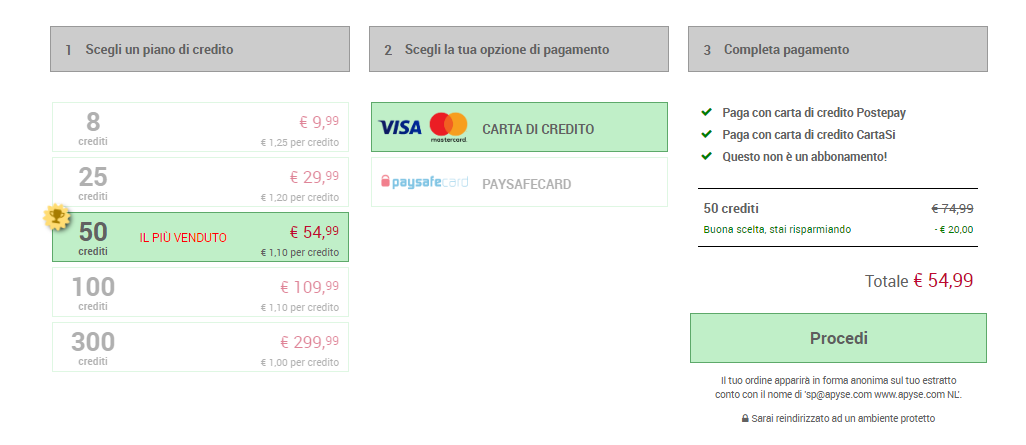The height and width of the screenshot is (445, 1026).
Task: Select the 25 credits plan
Action: coord(200,182)
